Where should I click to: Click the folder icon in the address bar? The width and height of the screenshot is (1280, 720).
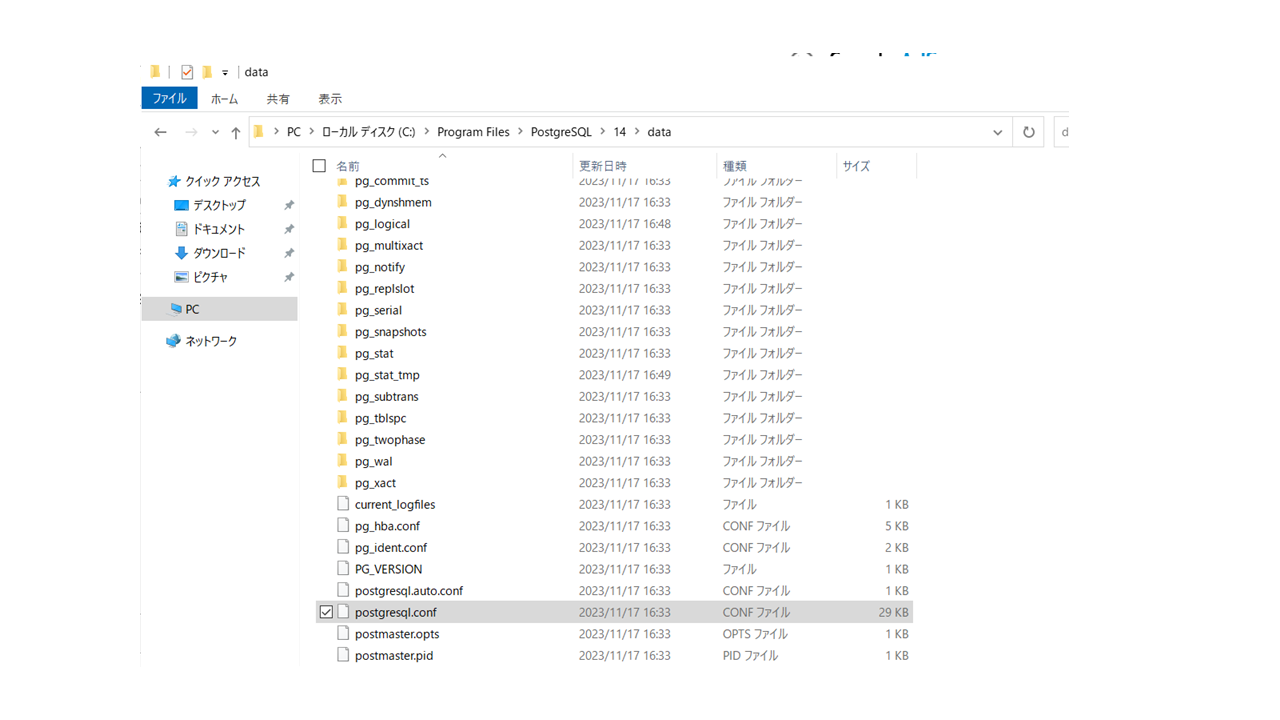tap(258, 131)
